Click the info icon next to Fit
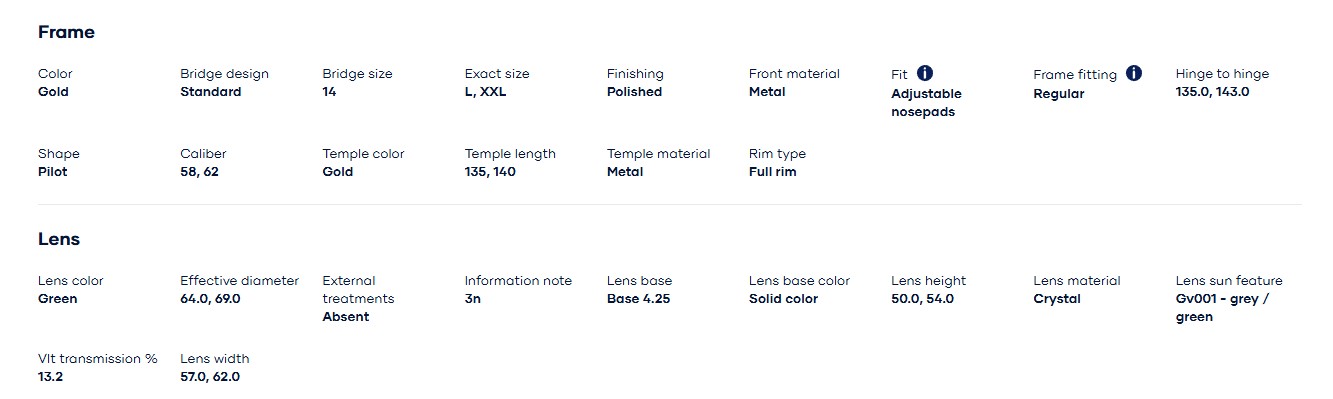The image size is (1333, 399). click(925, 73)
